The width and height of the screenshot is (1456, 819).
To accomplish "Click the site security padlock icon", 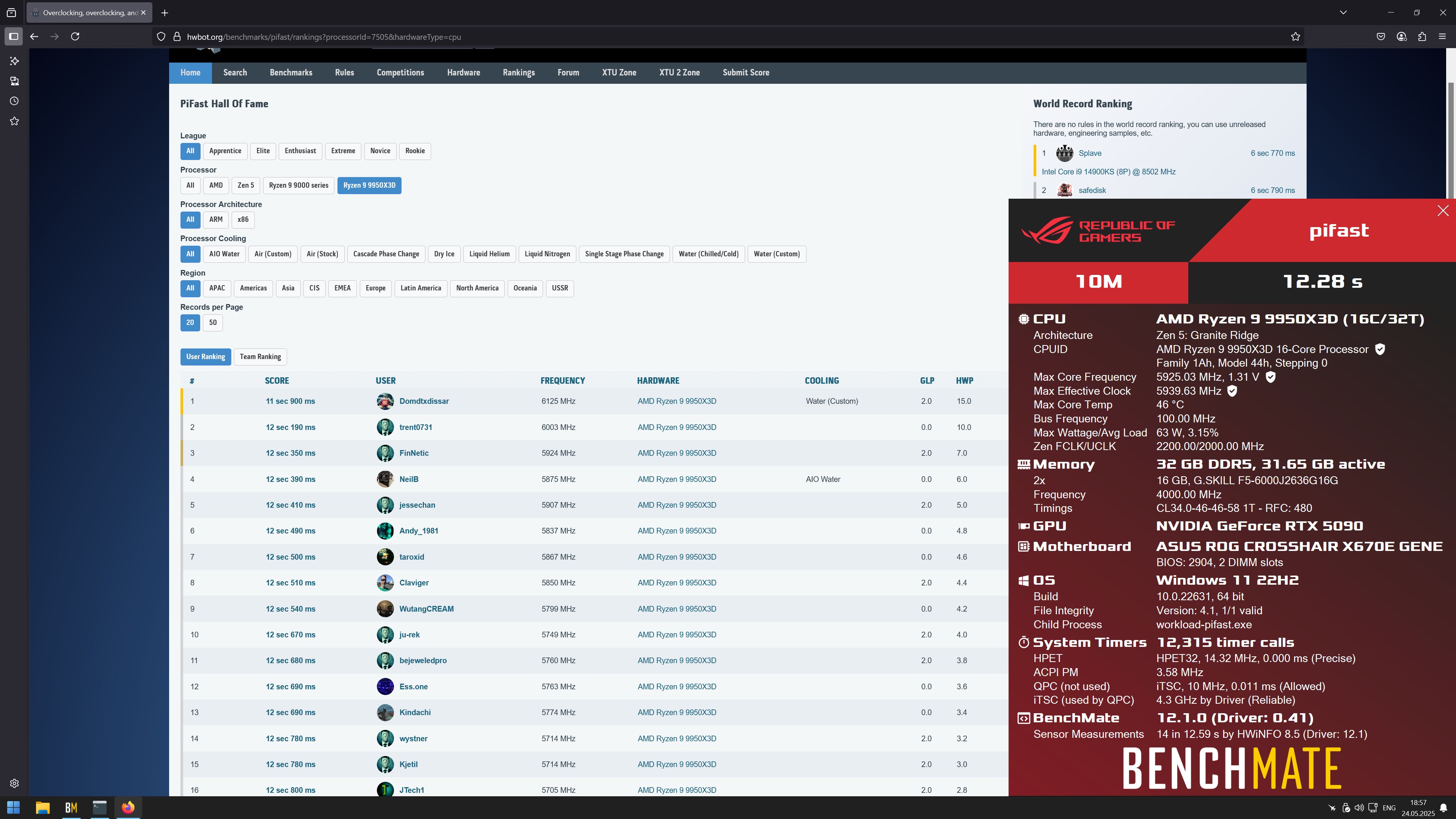I will (177, 37).
